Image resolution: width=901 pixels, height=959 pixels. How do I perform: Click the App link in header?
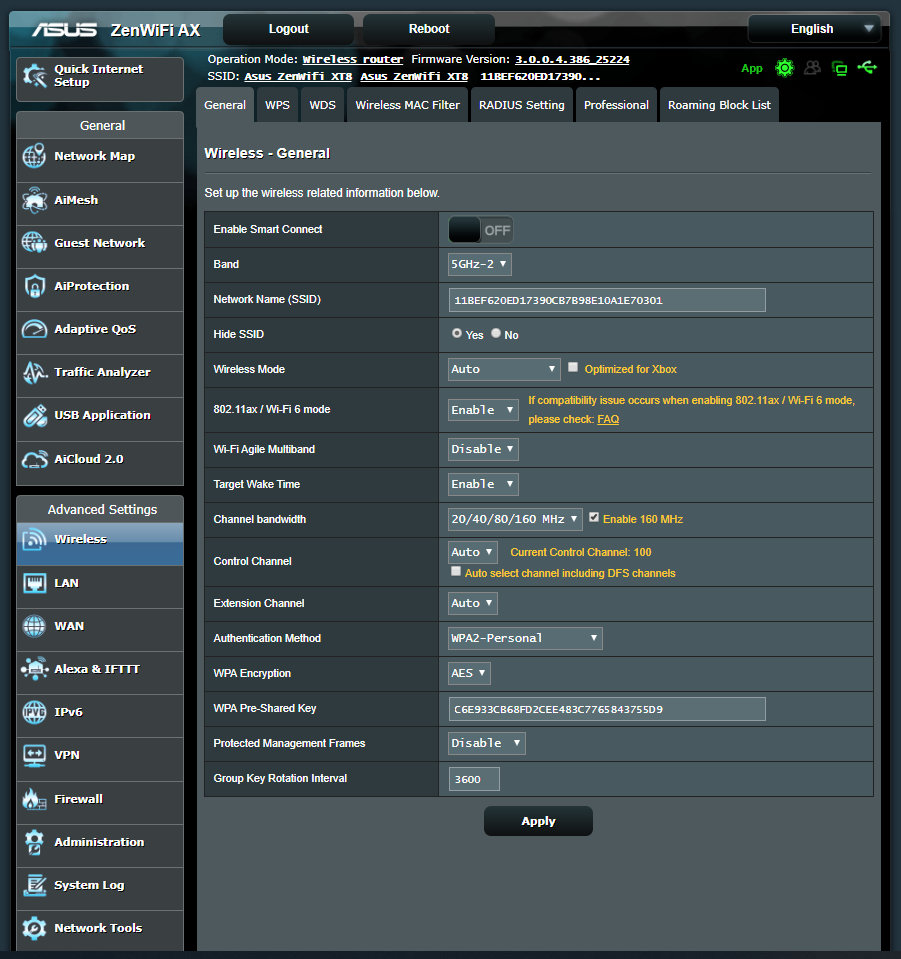[x=752, y=68]
